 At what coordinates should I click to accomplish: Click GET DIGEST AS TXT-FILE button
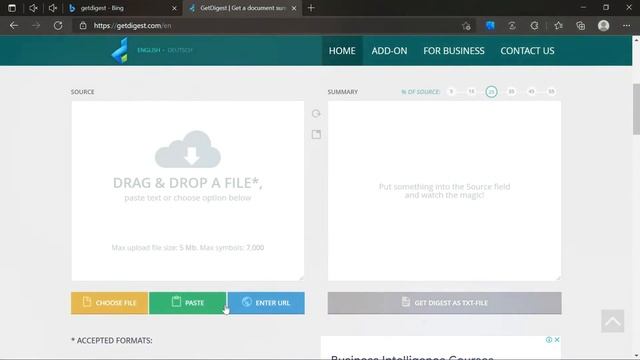444,303
